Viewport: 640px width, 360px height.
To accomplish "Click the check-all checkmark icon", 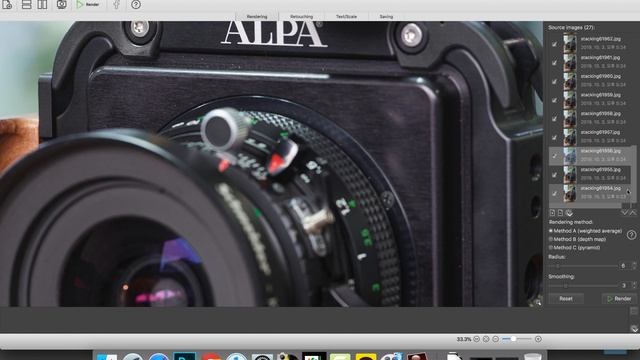I will pos(624,213).
